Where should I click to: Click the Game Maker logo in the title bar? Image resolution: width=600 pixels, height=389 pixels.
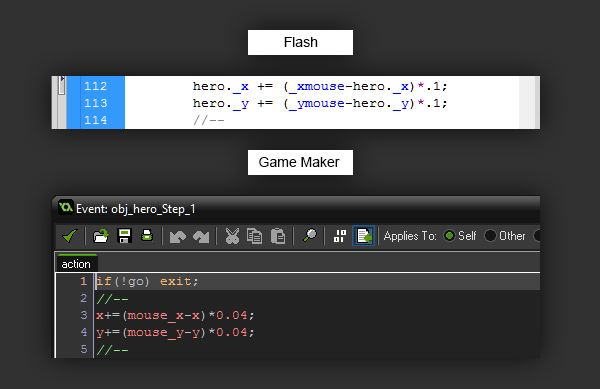[66, 208]
